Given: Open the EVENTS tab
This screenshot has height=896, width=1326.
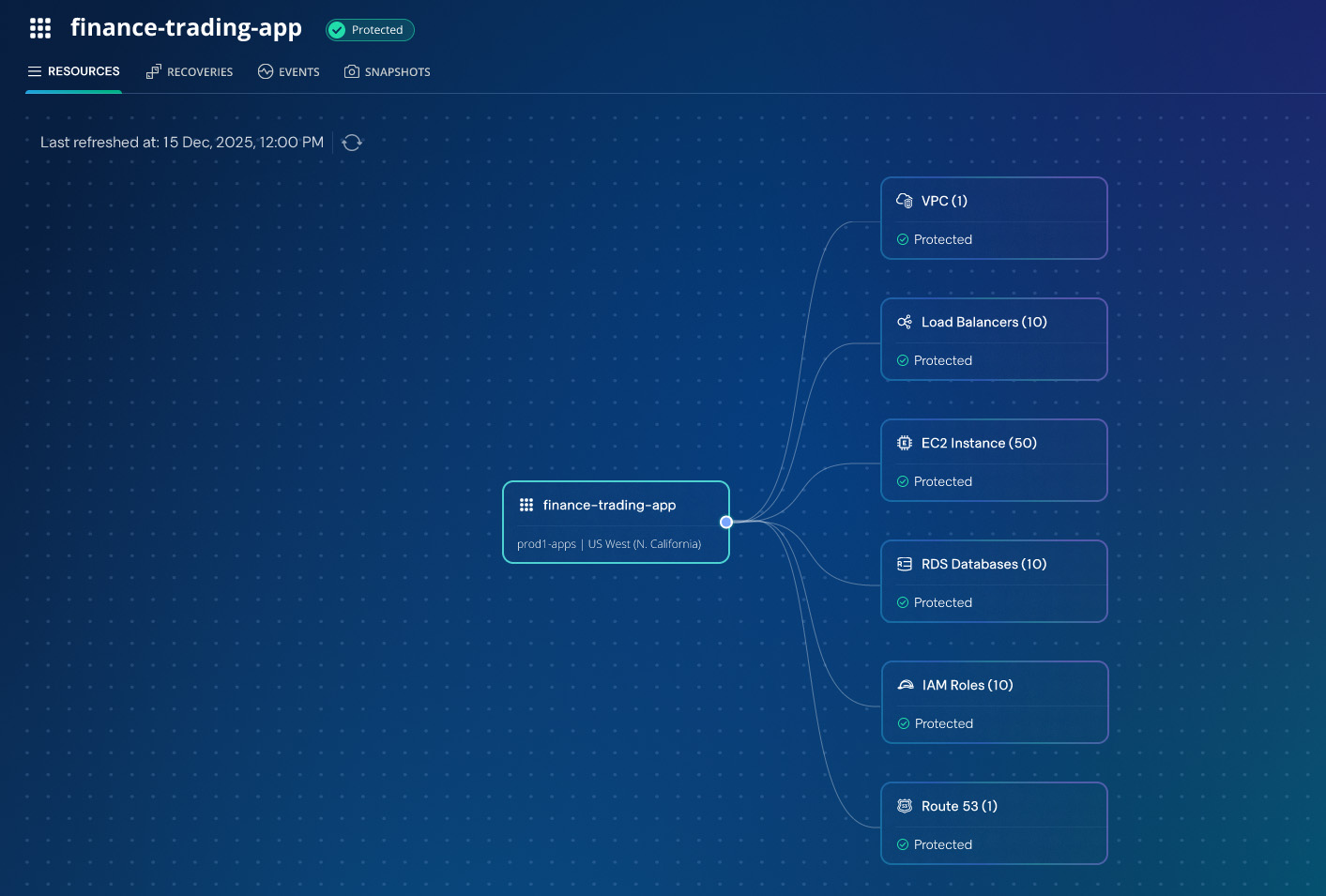Looking at the screenshot, I should (x=289, y=71).
